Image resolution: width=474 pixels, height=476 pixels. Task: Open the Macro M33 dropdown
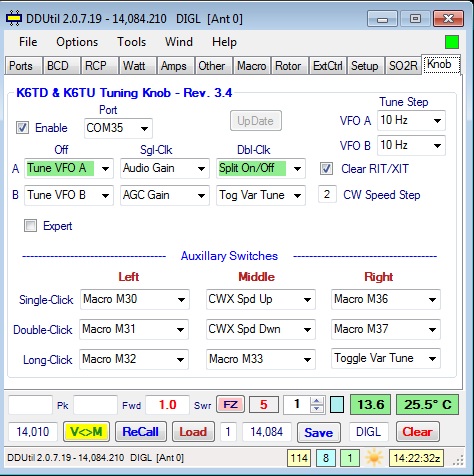261,359
